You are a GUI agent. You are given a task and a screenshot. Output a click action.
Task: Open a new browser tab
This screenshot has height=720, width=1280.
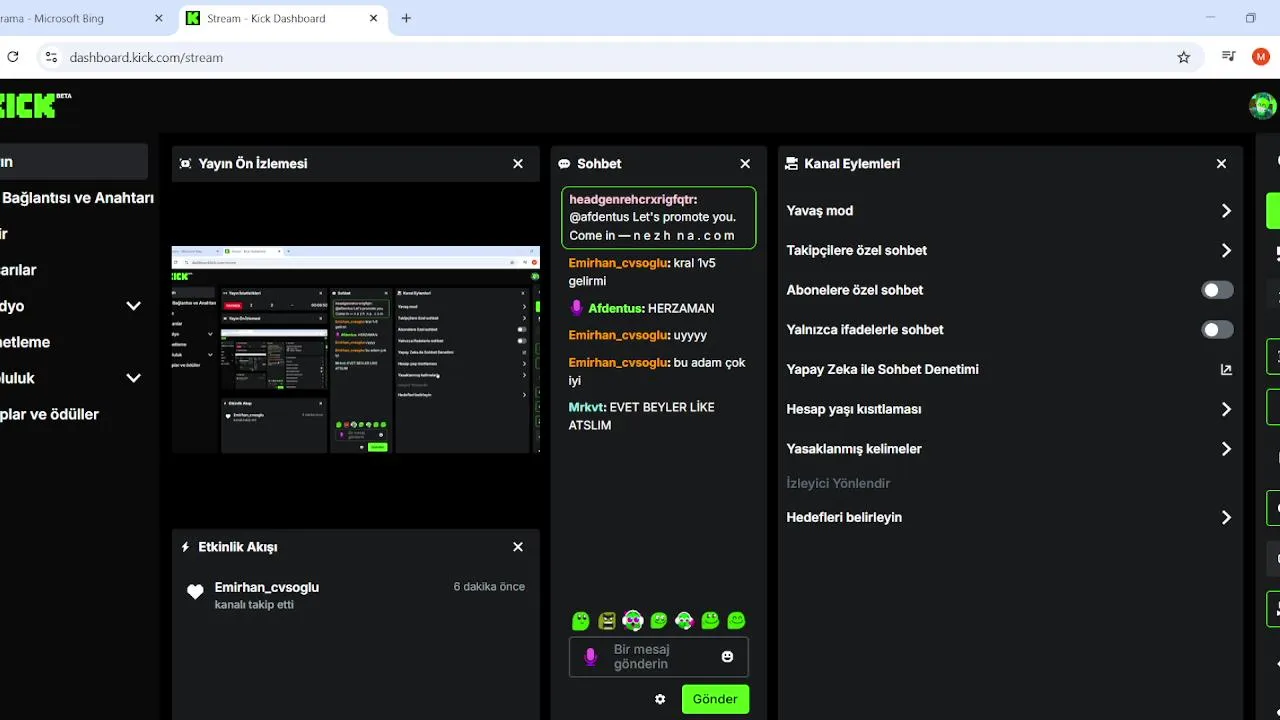click(x=406, y=18)
